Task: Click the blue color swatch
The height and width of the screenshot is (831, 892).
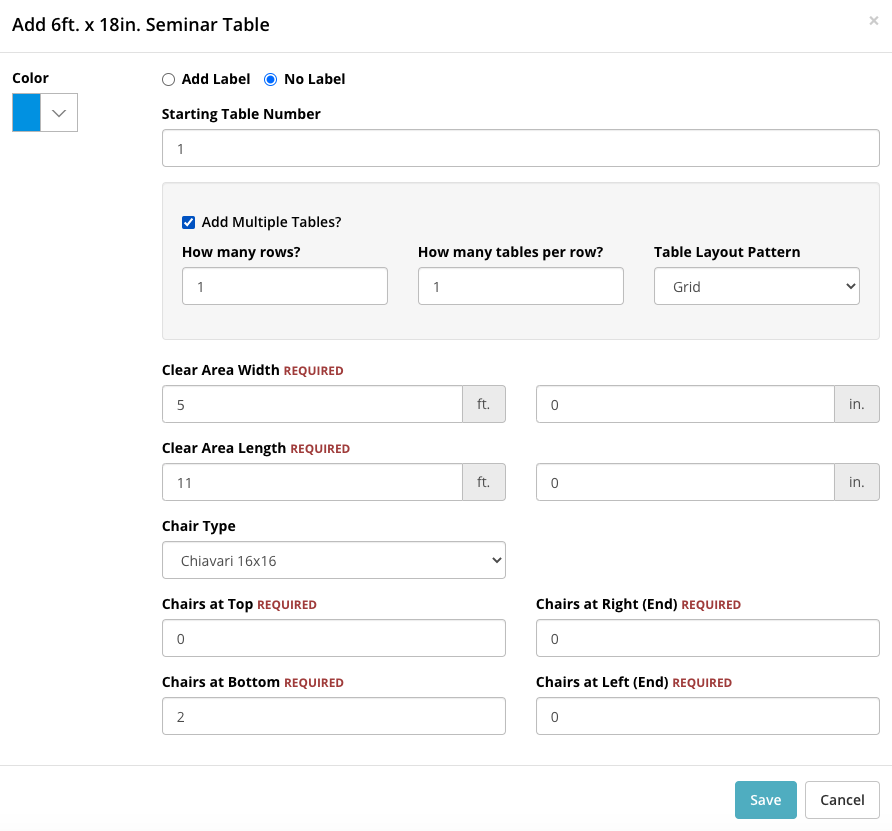Action: pos(27,113)
